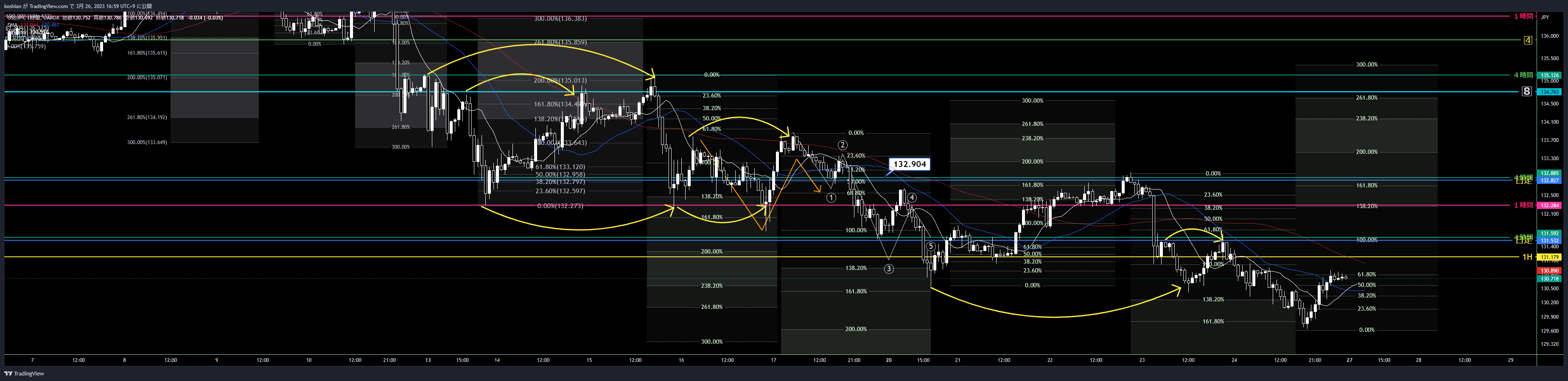Select the circled 1 wave label
1568x381 pixels.
click(831, 197)
